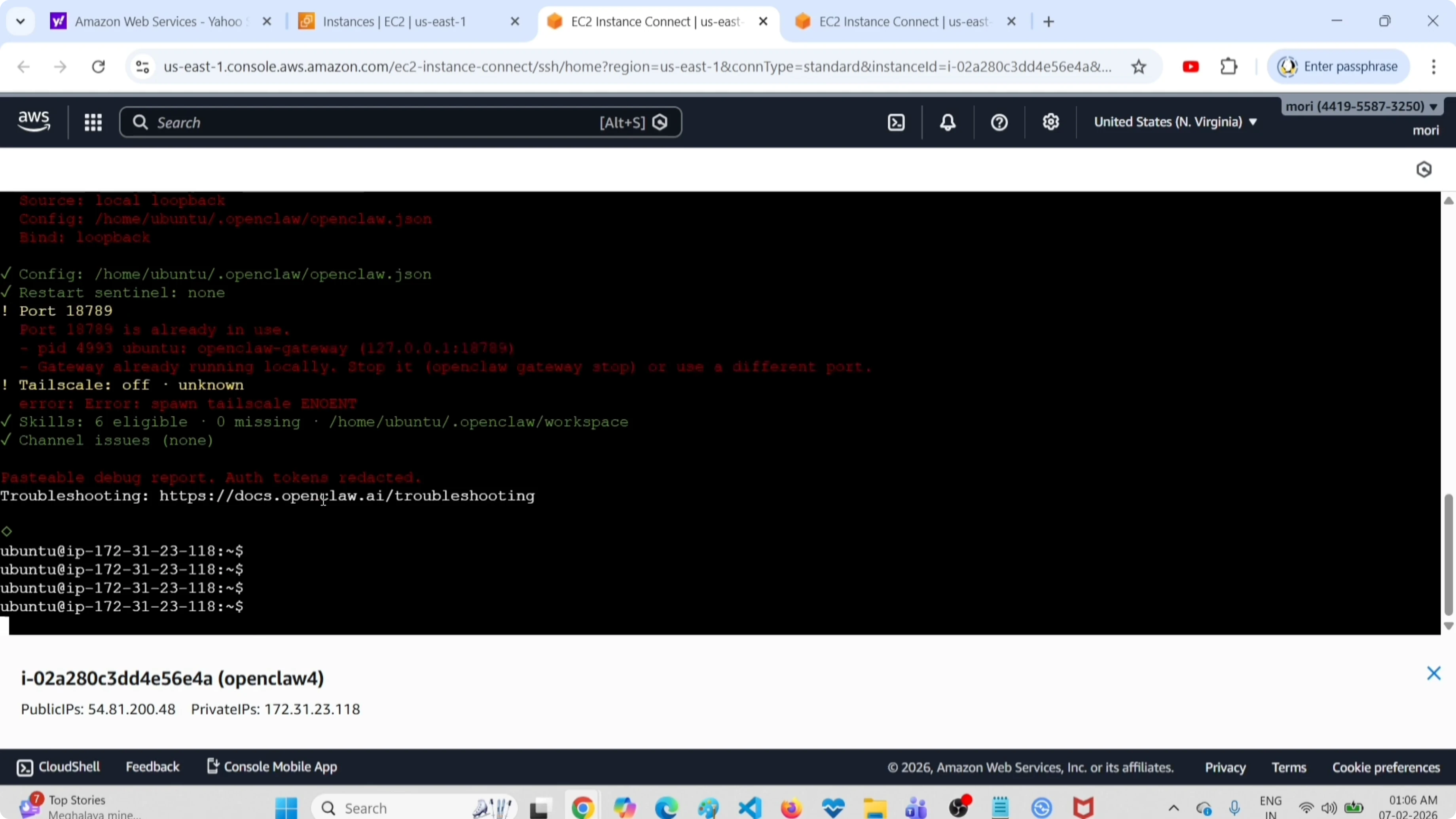Open Chrome's three-dot menu

tap(1434, 66)
